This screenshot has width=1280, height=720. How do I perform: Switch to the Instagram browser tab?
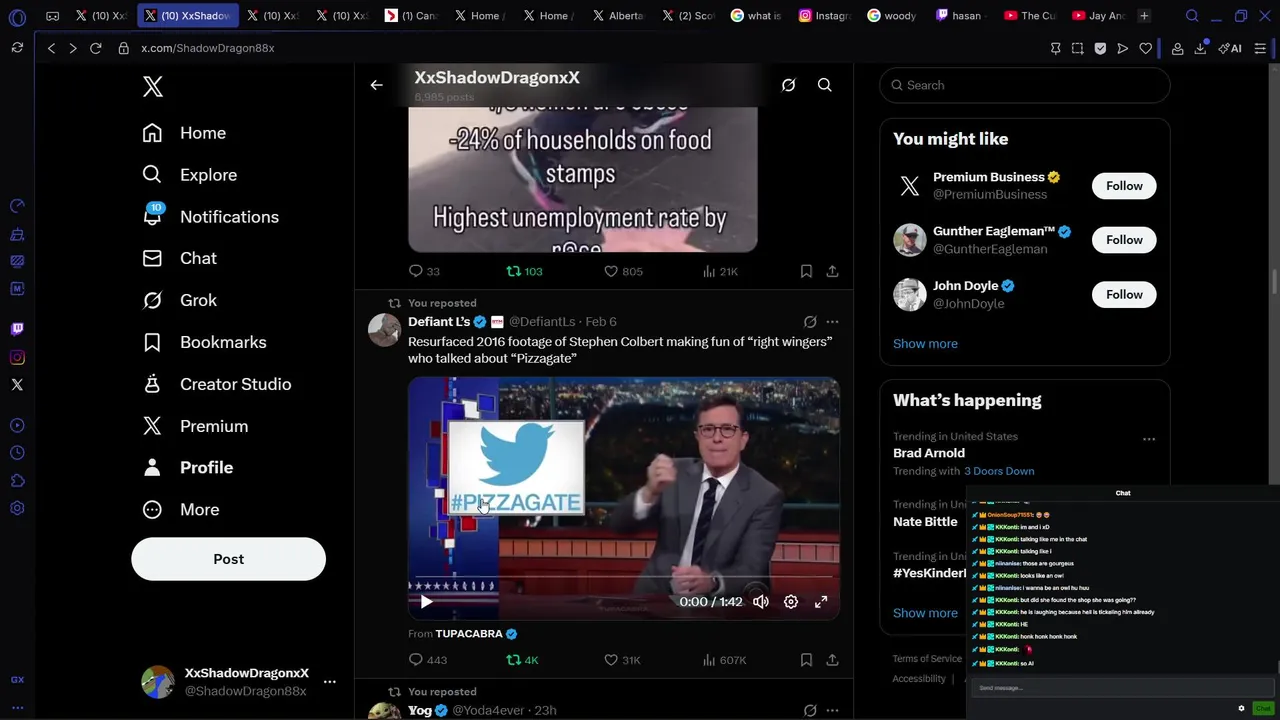[x=824, y=16]
